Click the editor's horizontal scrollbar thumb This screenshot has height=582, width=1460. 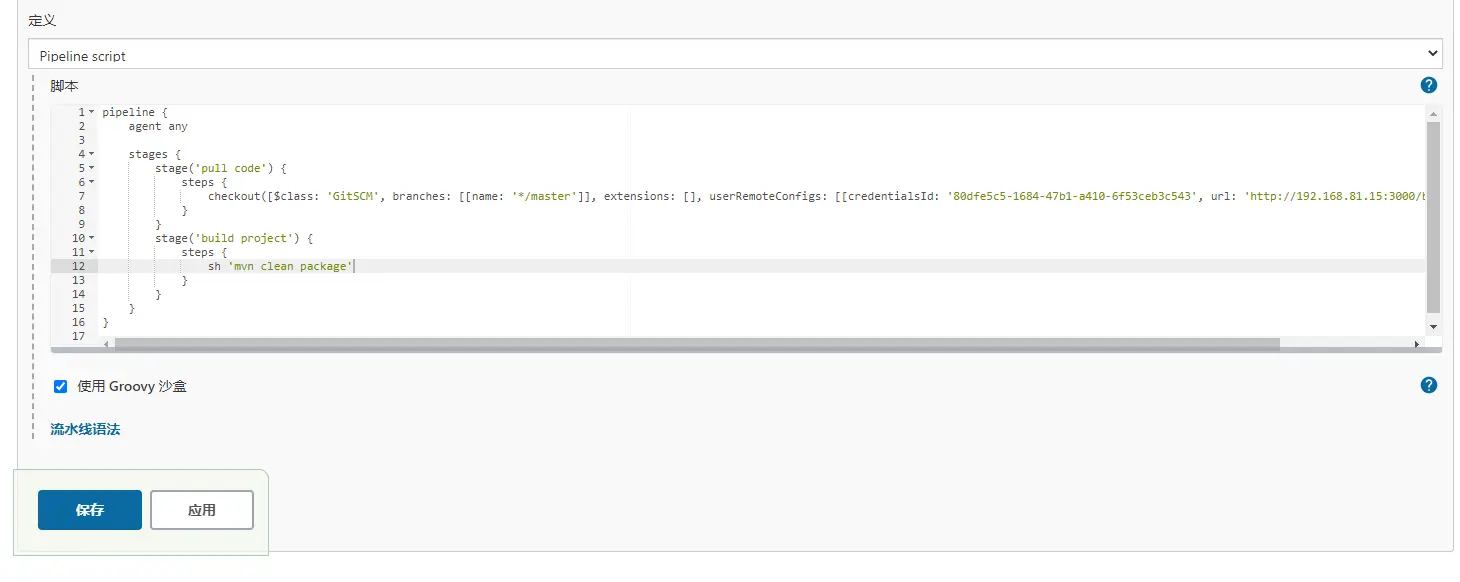pyautogui.click(x=697, y=344)
